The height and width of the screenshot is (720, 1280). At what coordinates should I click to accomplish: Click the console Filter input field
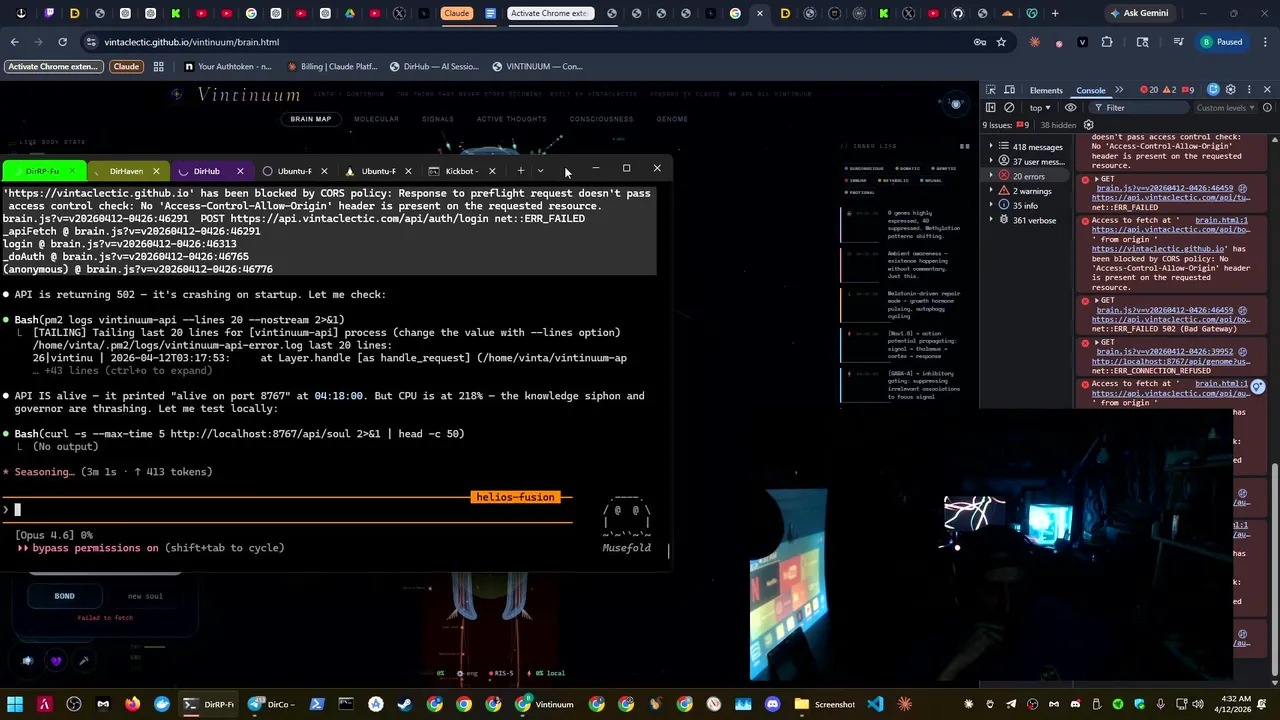pyautogui.click(x=1140, y=108)
